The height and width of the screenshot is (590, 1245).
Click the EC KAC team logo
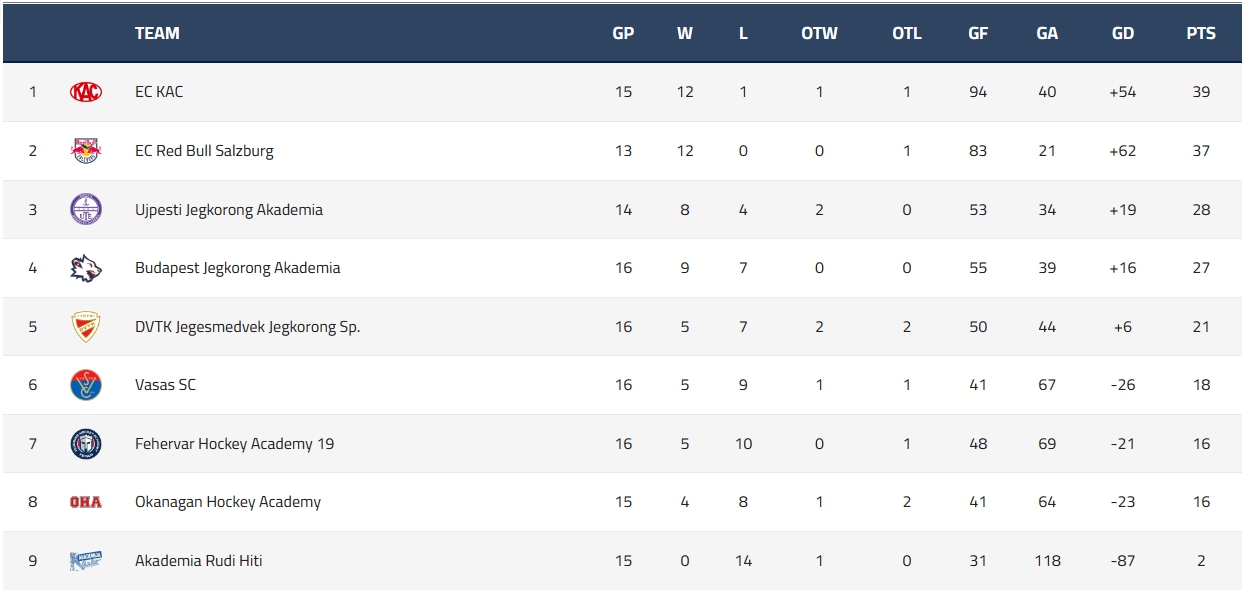pos(86,92)
